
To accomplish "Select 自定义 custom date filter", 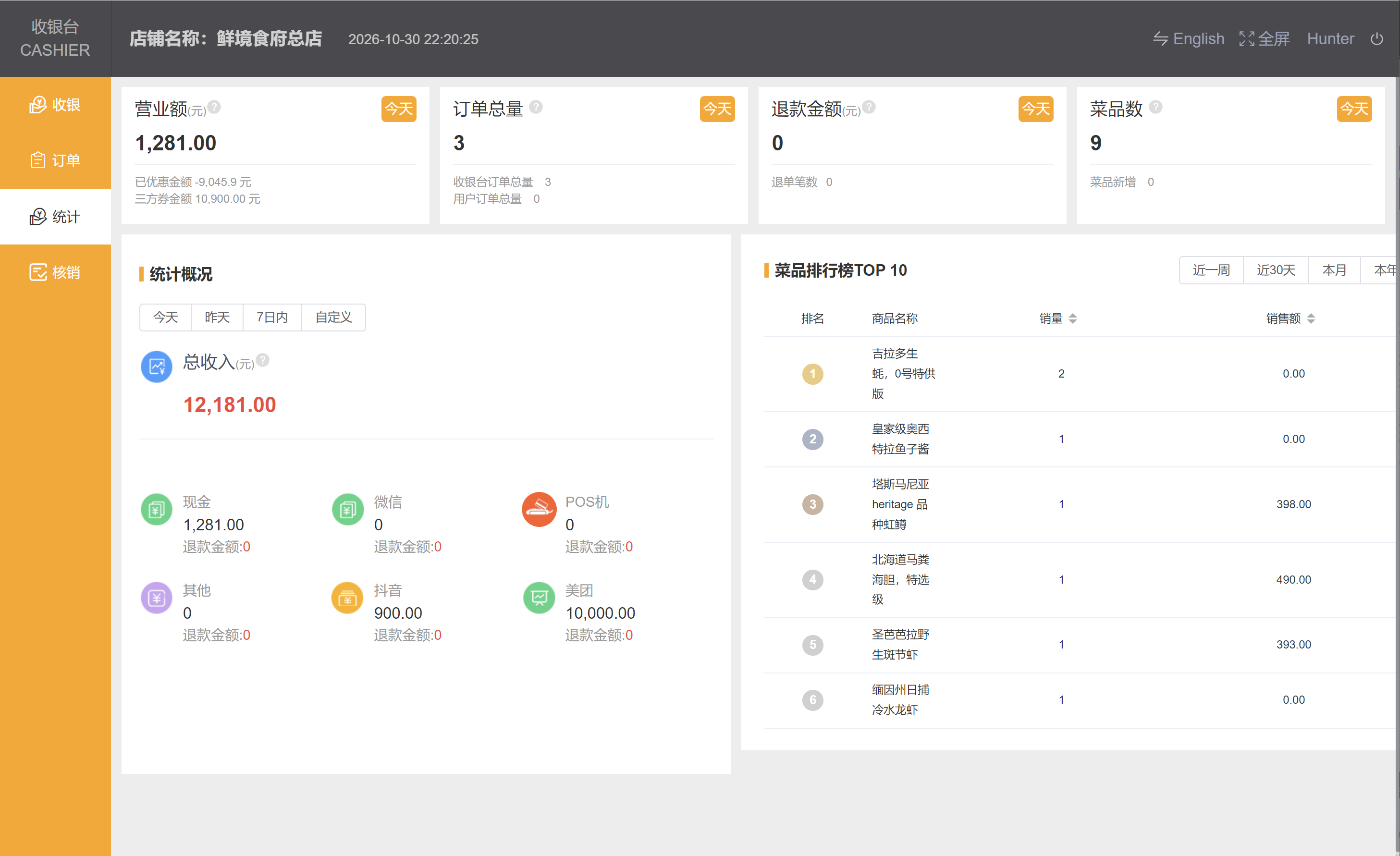I will click(x=333, y=317).
